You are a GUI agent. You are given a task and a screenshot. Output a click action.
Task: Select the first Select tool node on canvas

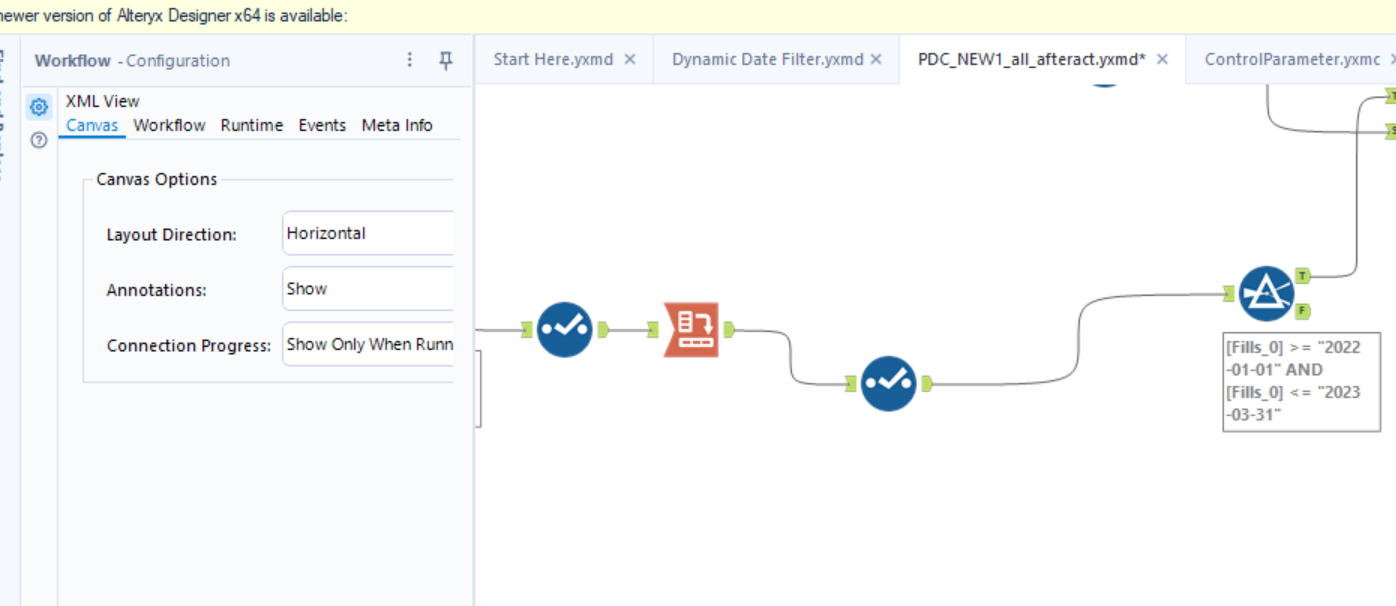coord(563,328)
